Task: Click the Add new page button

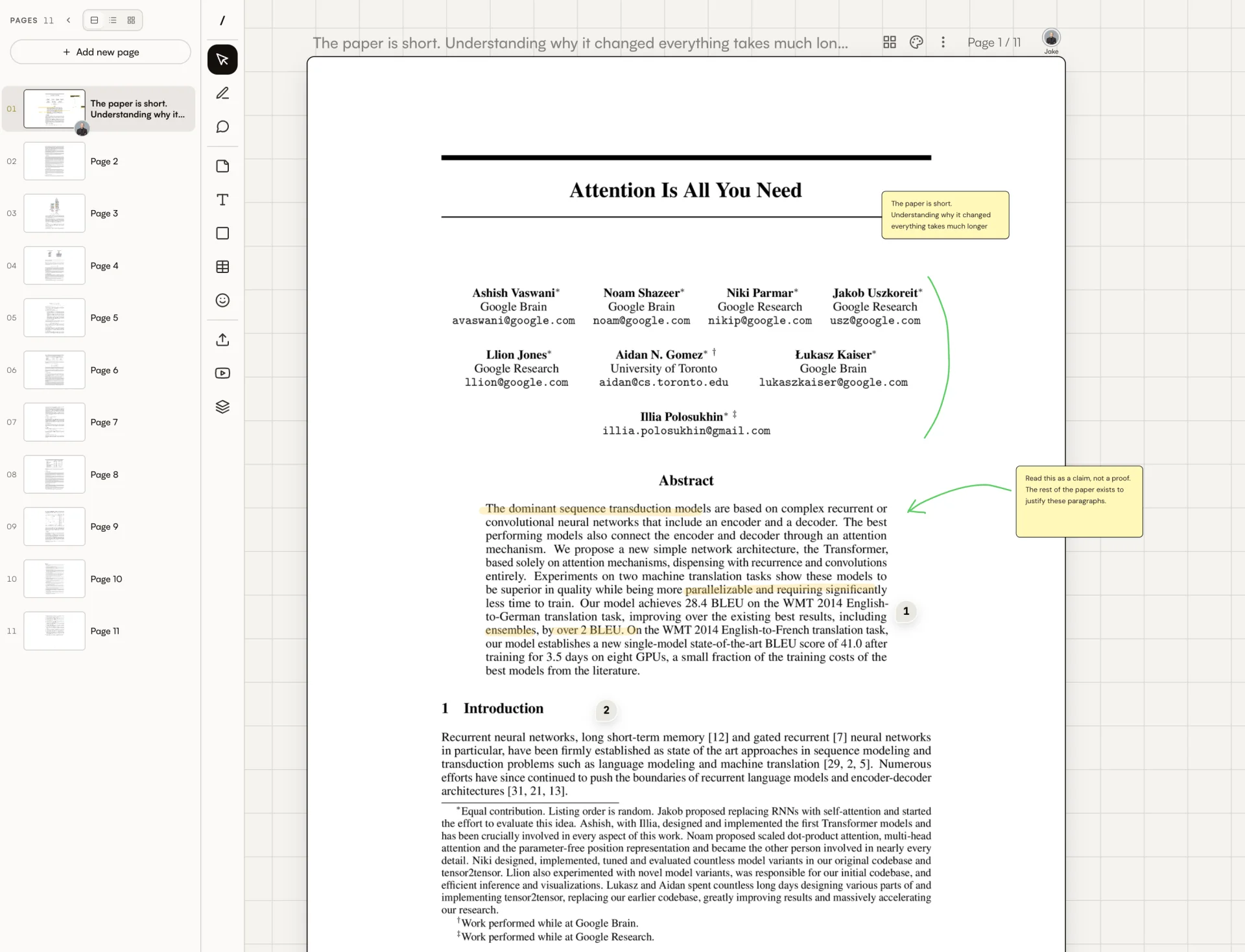Action: tap(101, 52)
